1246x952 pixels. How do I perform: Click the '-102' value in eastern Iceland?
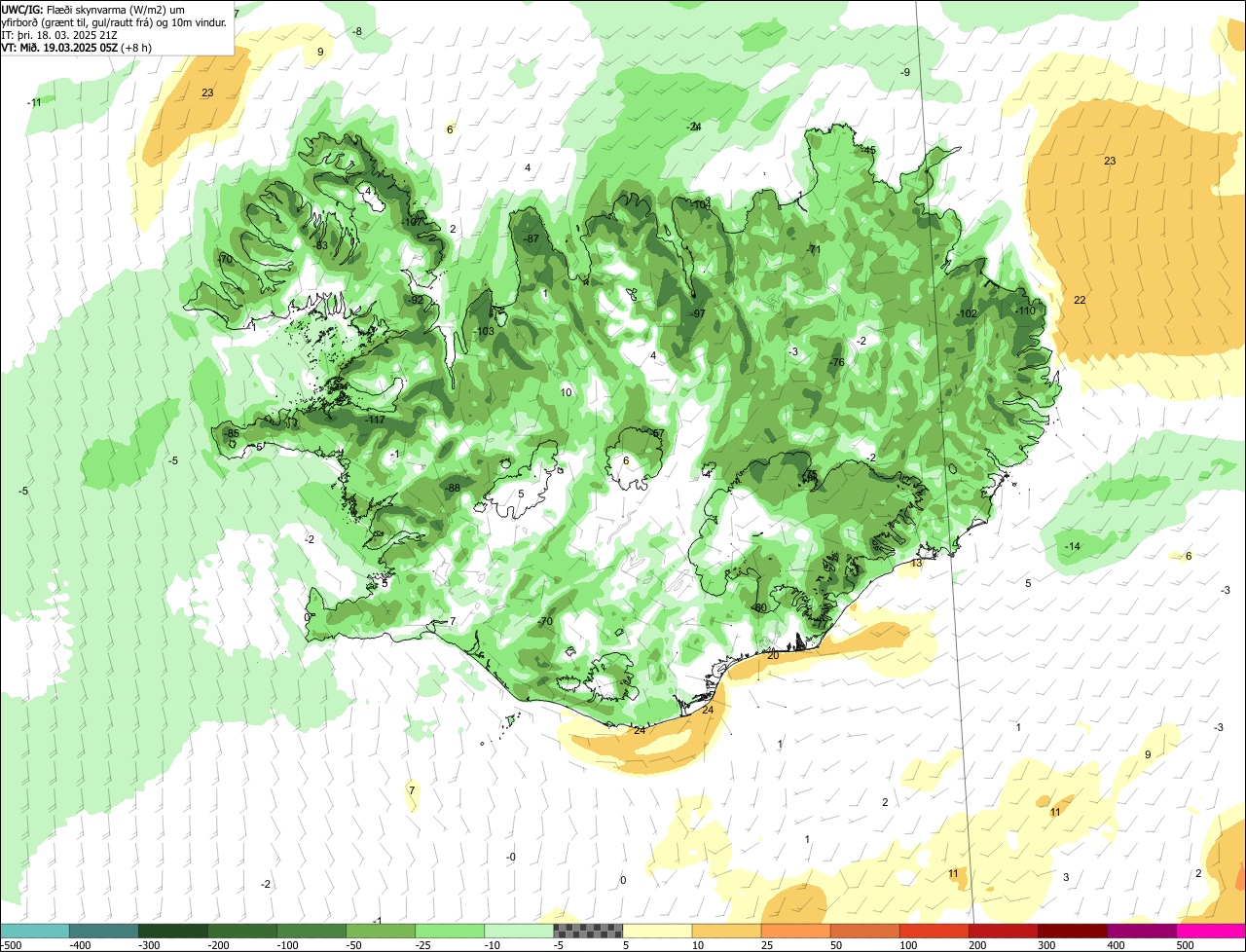[967, 313]
